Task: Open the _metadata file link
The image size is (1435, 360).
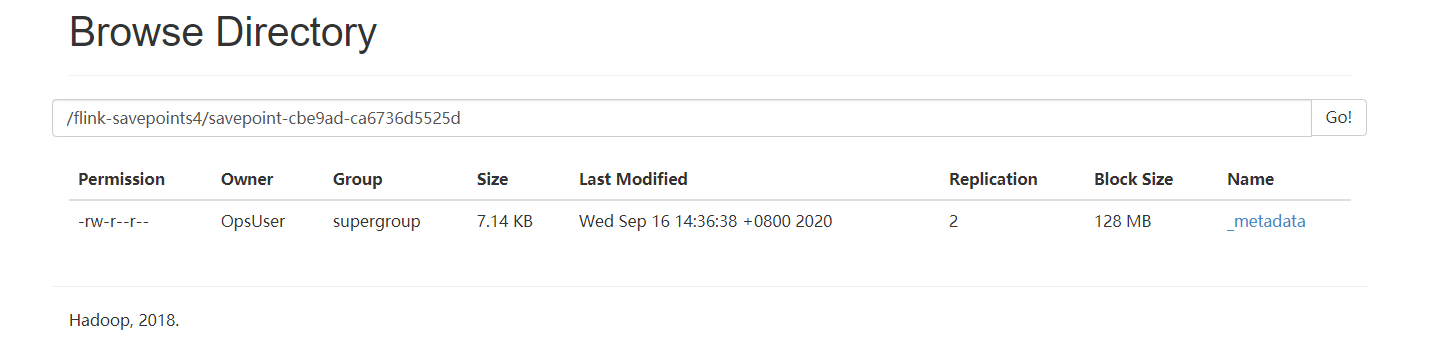Action: [x=1266, y=222]
